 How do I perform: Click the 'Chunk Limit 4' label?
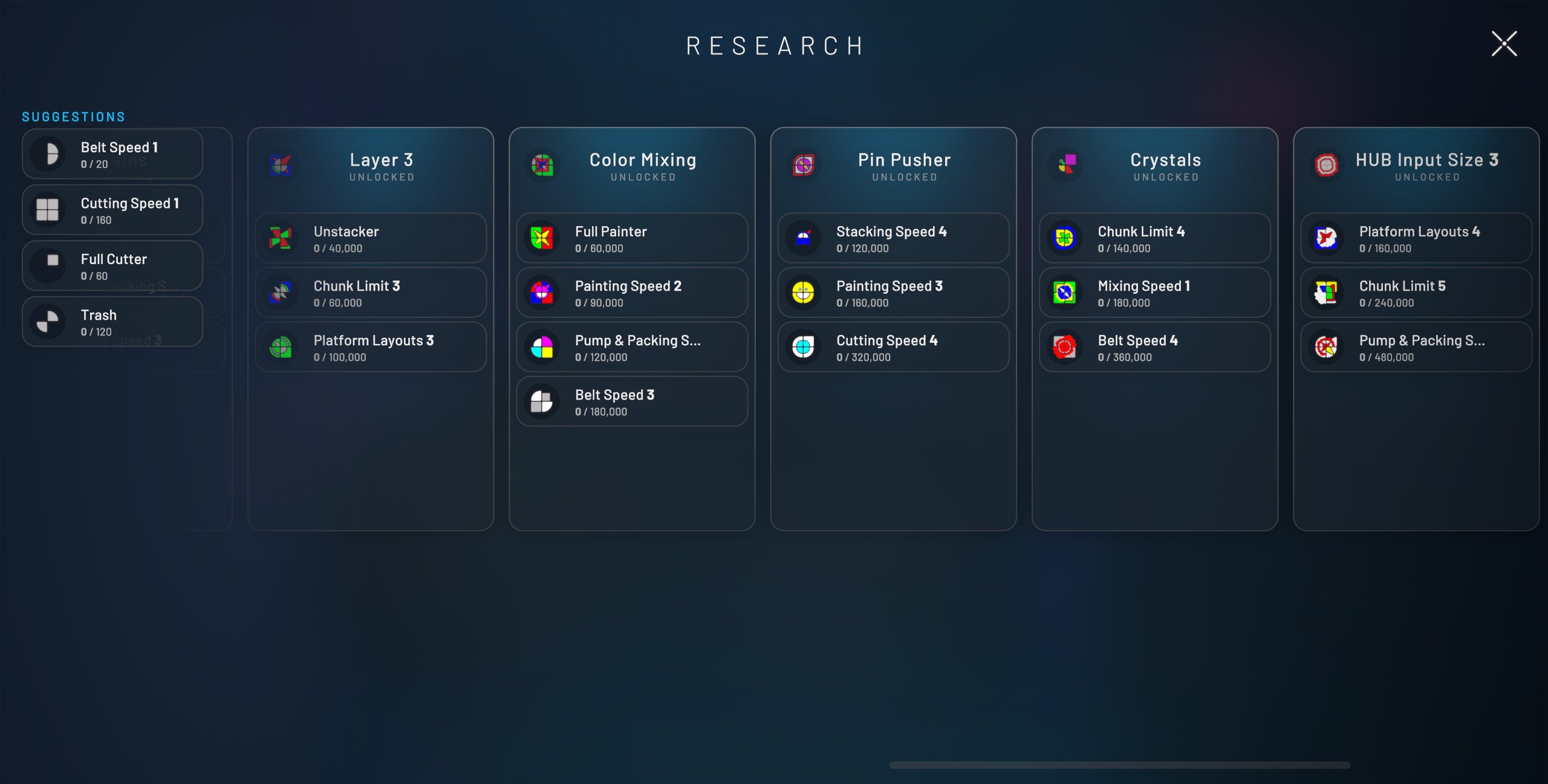(x=1141, y=232)
